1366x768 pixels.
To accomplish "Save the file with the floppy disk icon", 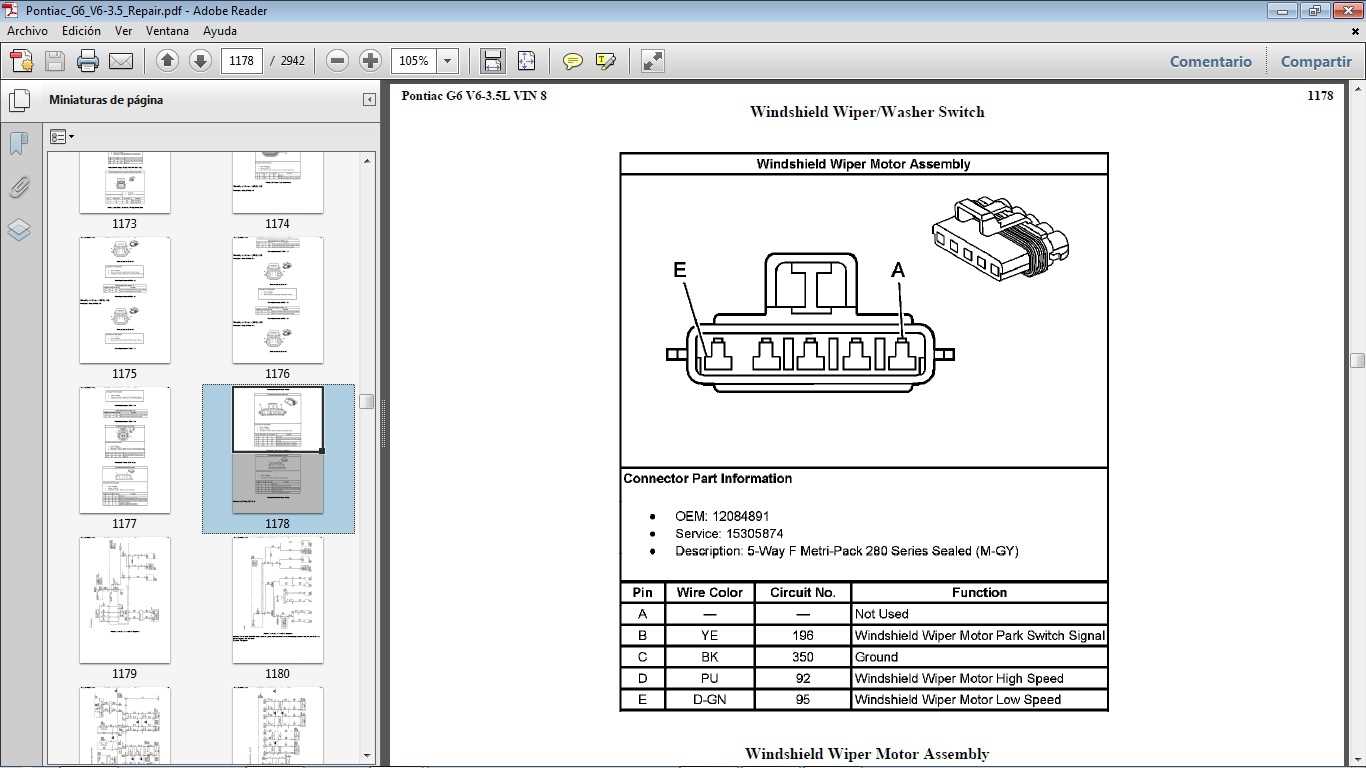I will (55, 61).
